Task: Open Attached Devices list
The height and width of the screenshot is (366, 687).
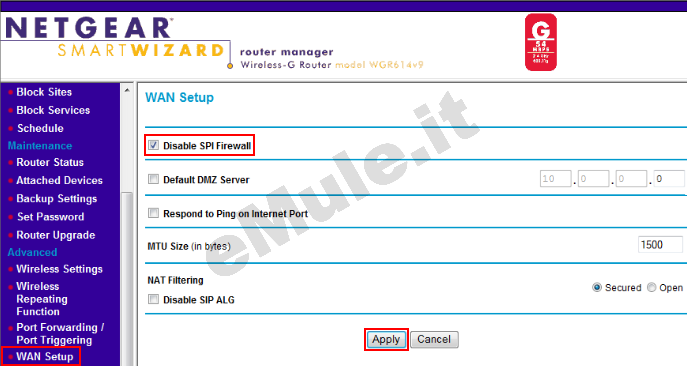Action: (59, 180)
